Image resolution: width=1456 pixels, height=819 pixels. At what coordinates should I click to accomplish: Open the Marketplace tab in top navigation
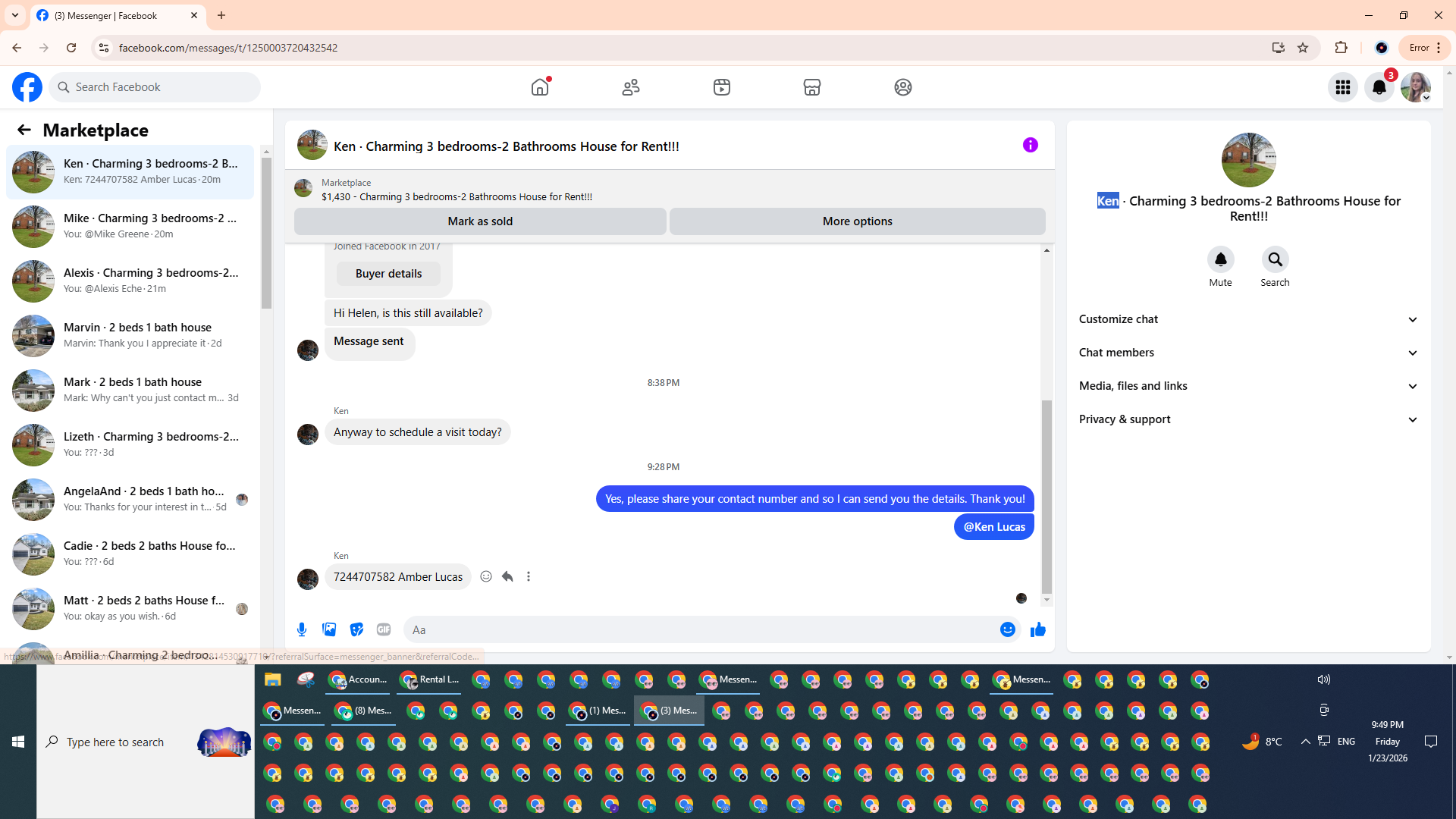811,87
